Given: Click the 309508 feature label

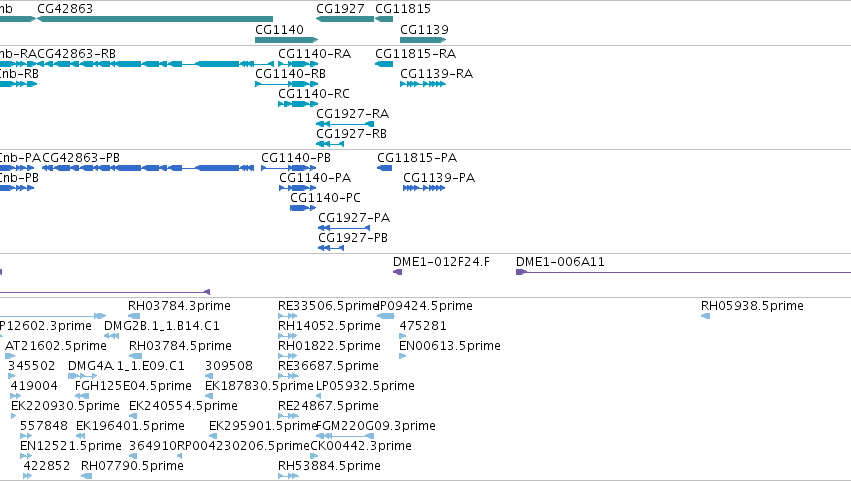Looking at the screenshot, I should pos(229,366).
